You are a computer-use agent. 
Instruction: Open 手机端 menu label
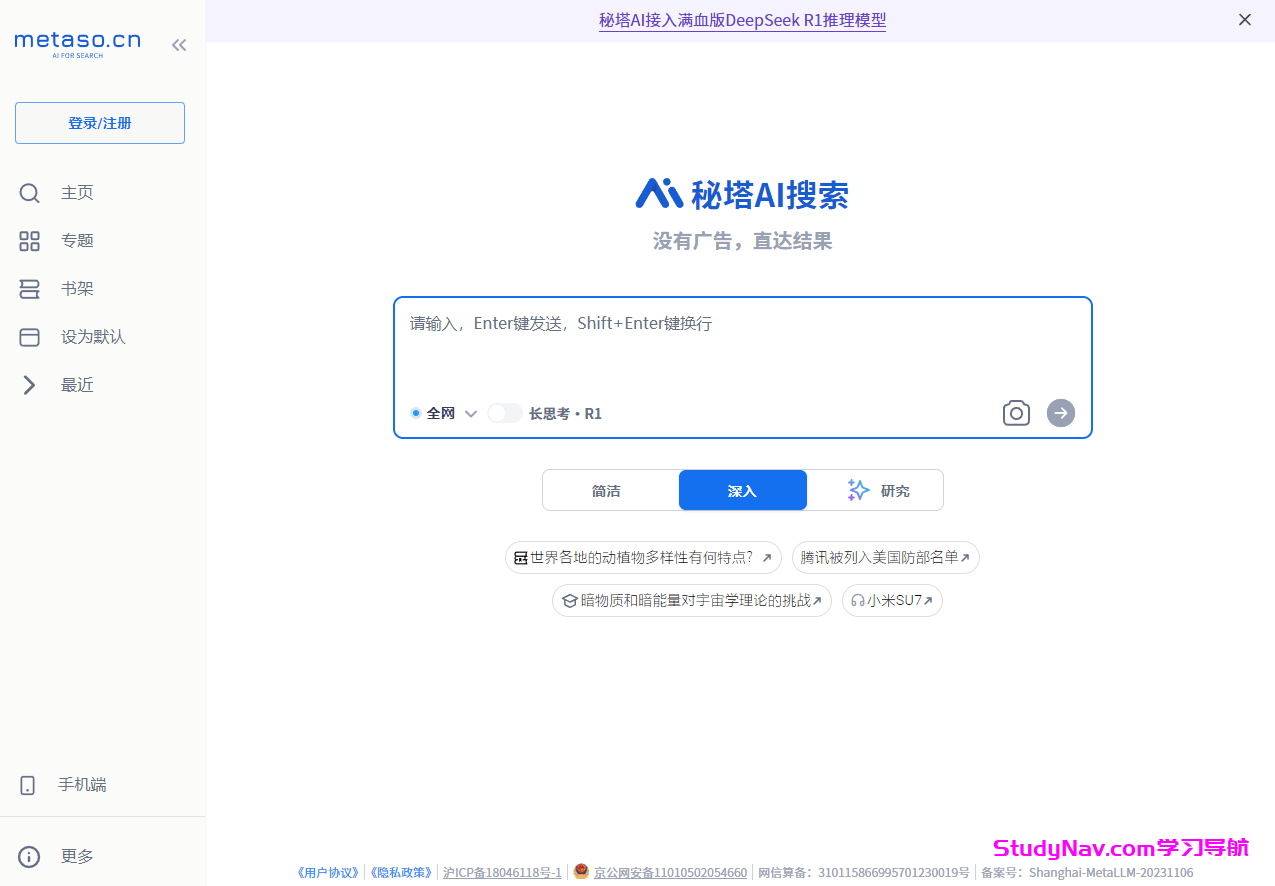[82, 785]
